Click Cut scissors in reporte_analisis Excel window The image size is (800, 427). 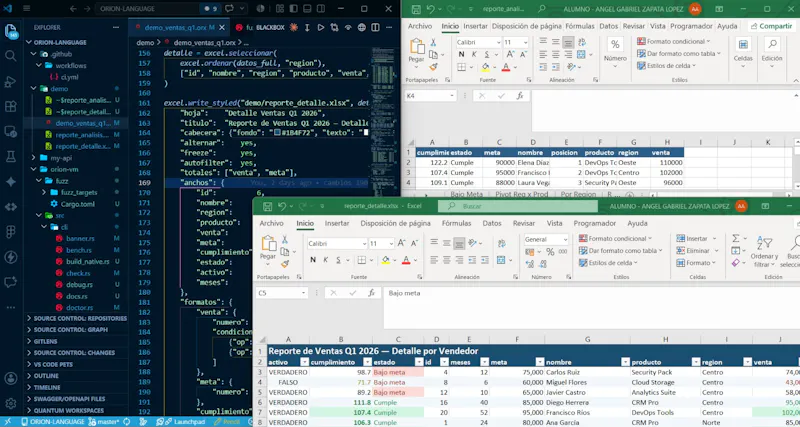[x=433, y=42]
